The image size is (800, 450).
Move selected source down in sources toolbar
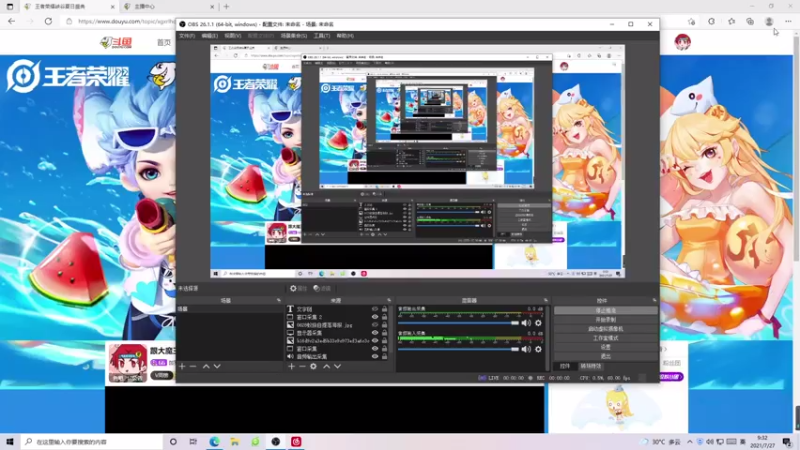point(337,366)
